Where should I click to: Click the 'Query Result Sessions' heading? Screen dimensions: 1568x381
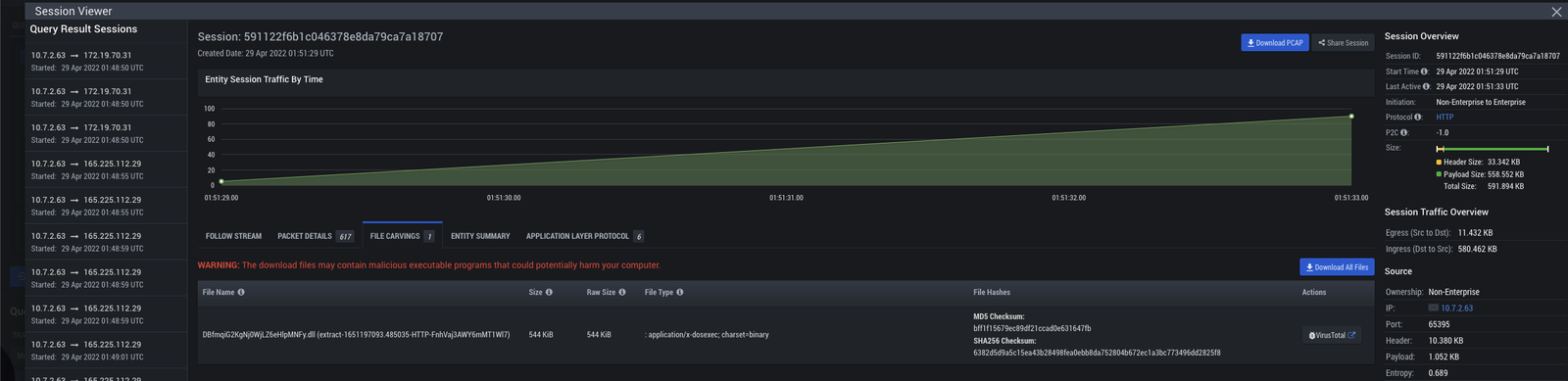pos(83,29)
